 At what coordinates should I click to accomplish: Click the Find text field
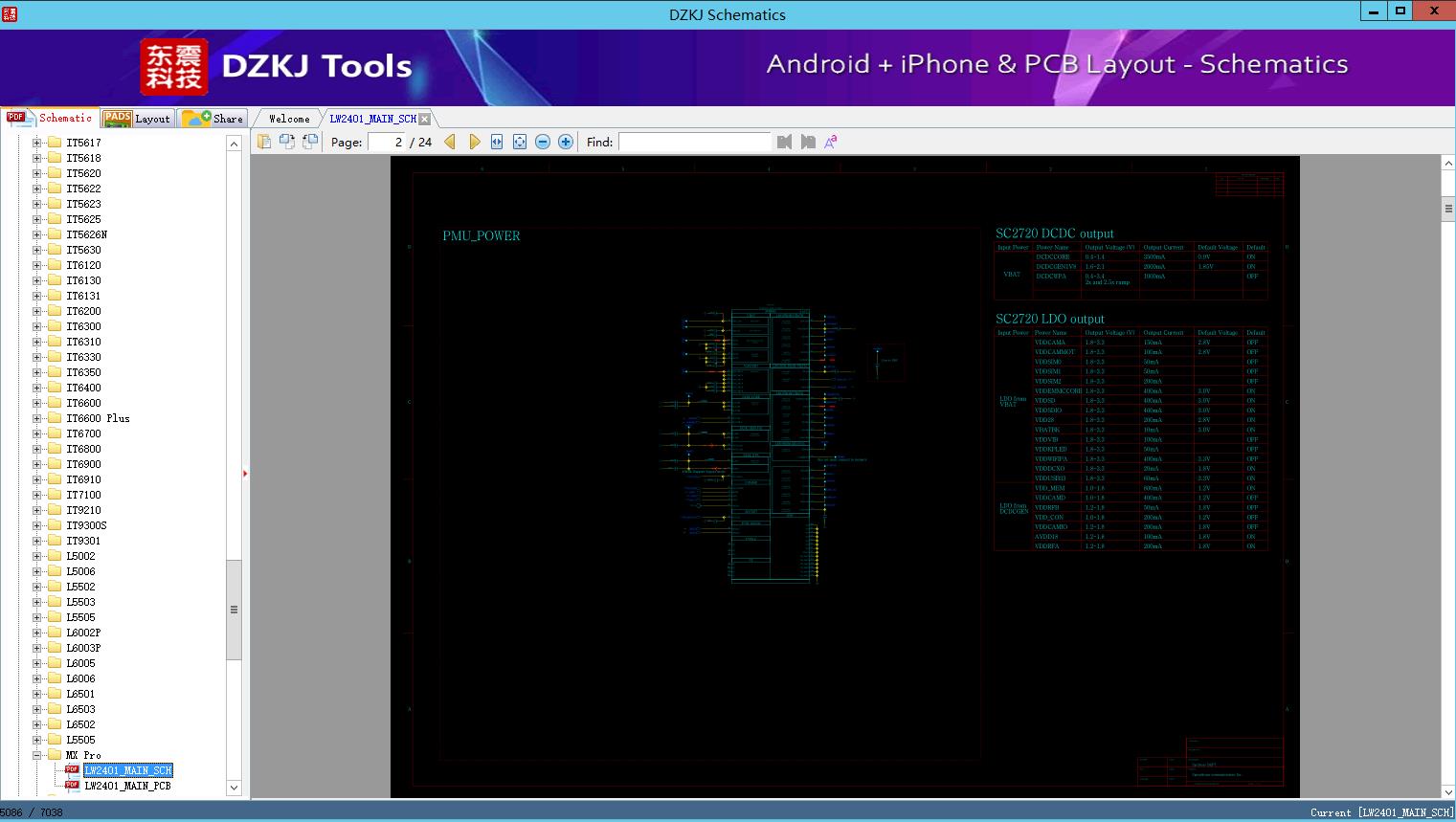tap(694, 142)
